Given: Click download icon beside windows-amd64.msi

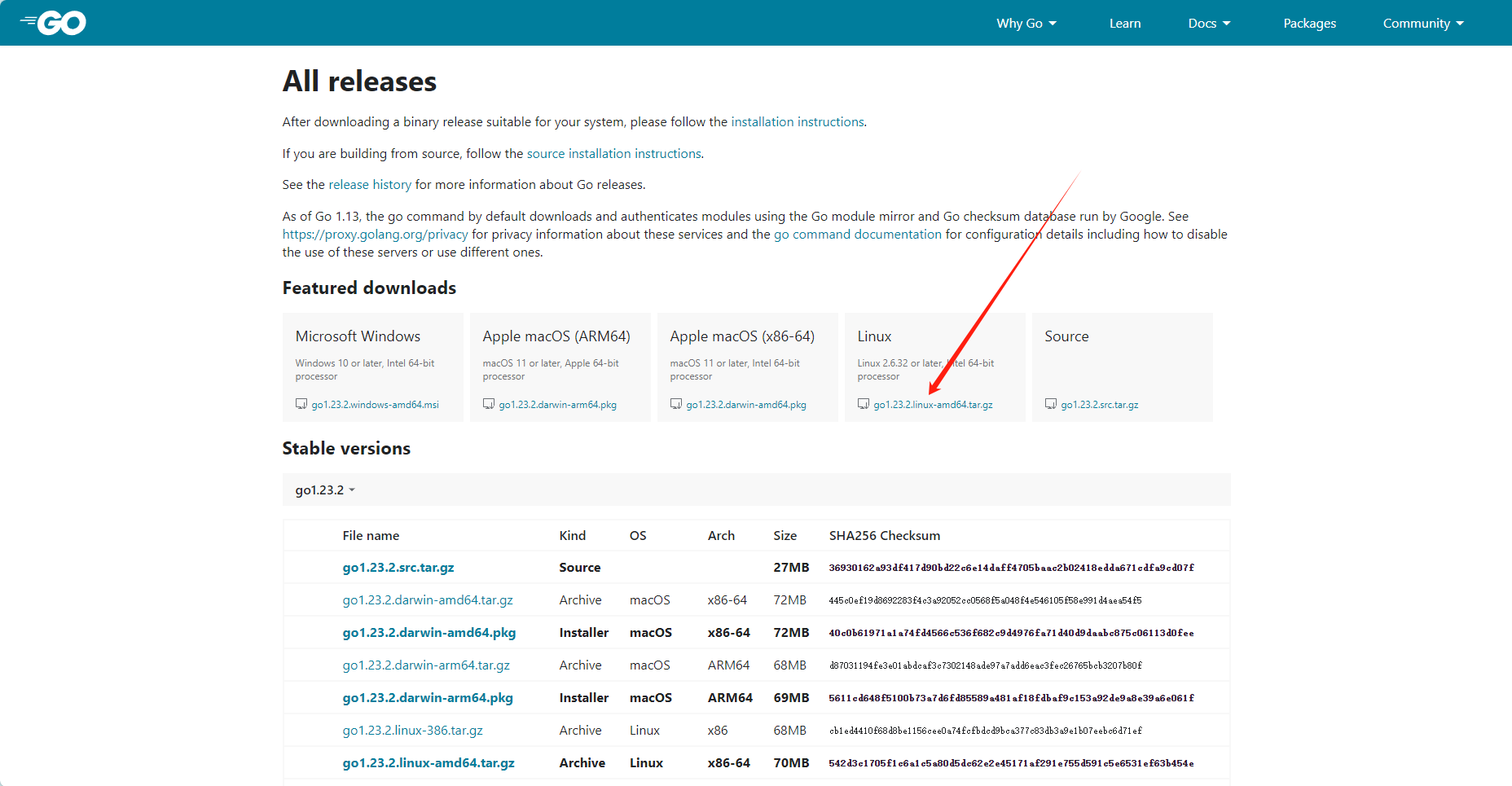Looking at the screenshot, I should 301,404.
